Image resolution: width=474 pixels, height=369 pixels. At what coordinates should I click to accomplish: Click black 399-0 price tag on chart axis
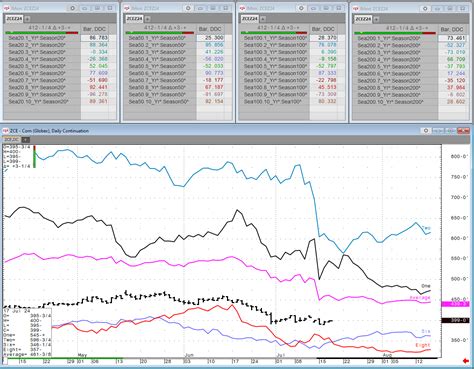[x=455, y=320]
